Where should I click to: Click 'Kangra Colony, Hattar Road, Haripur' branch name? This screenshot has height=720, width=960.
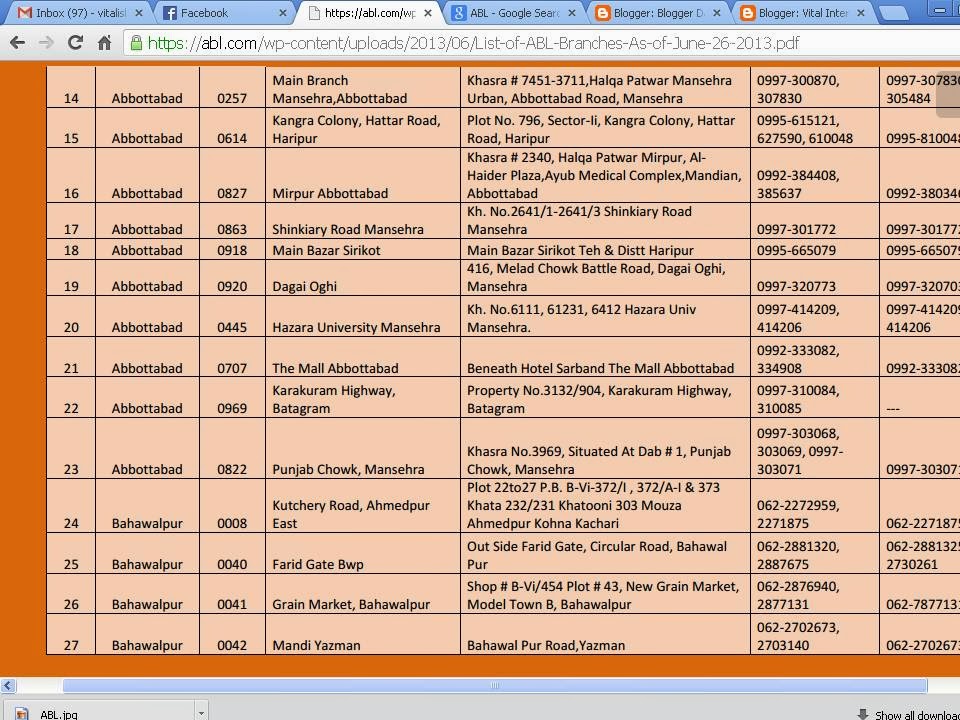click(x=356, y=129)
